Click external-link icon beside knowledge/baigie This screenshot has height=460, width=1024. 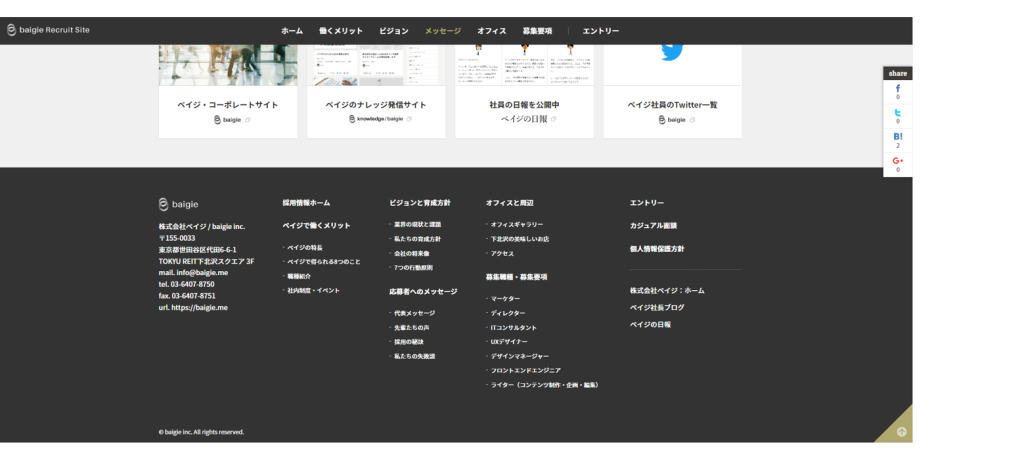[x=409, y=119]
